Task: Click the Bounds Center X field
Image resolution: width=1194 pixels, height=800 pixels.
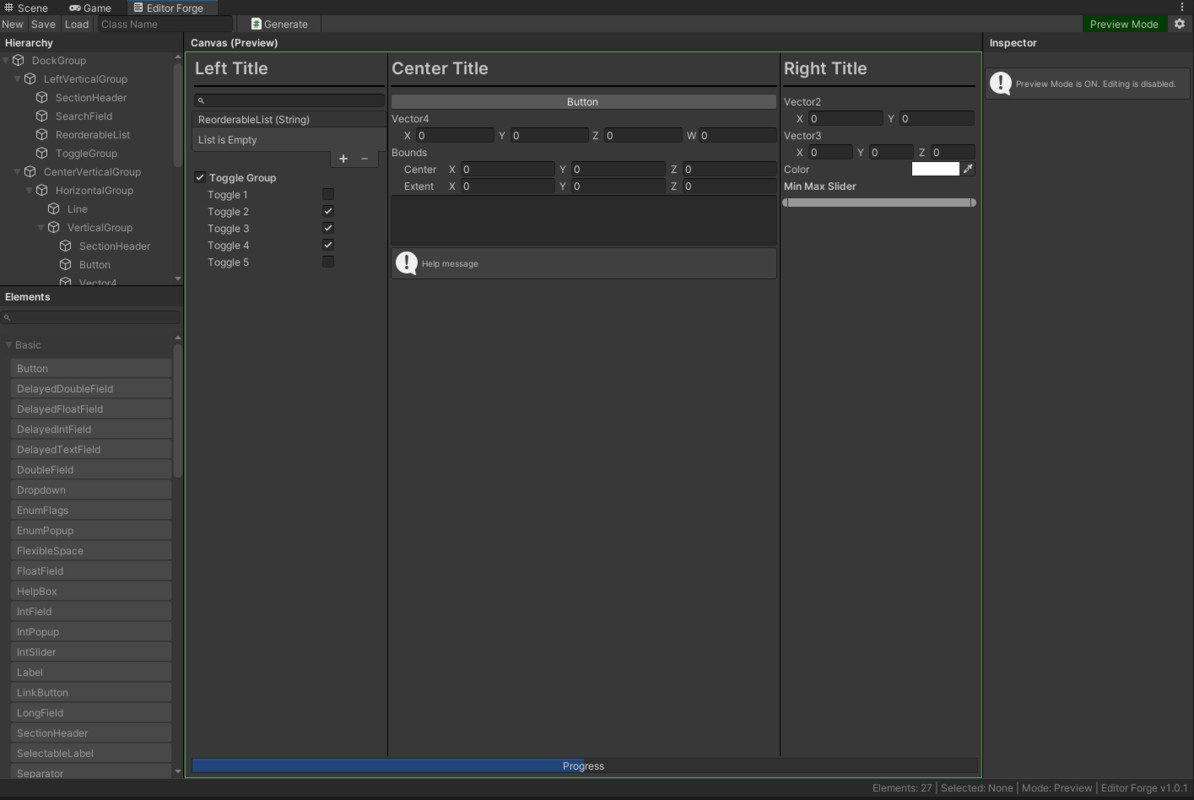Action: point(507,169)
